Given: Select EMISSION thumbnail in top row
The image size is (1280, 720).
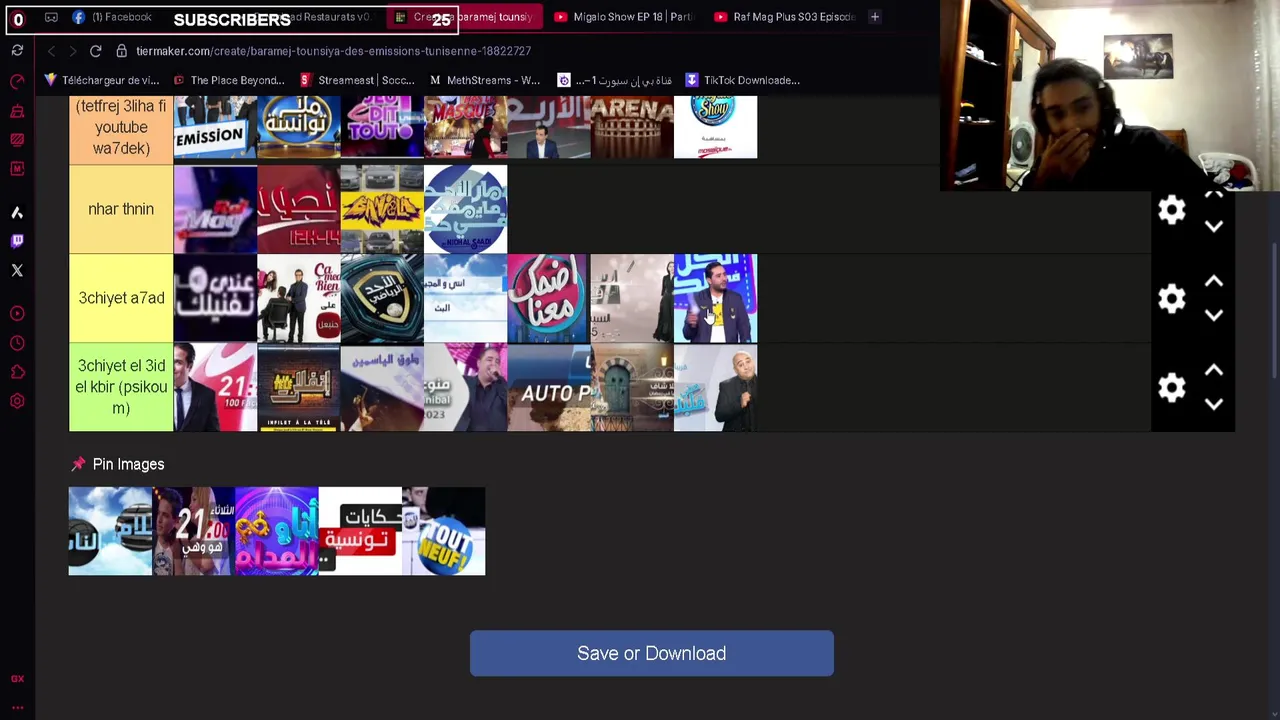Looking at the screenshot, I should [x=215, y=127].
